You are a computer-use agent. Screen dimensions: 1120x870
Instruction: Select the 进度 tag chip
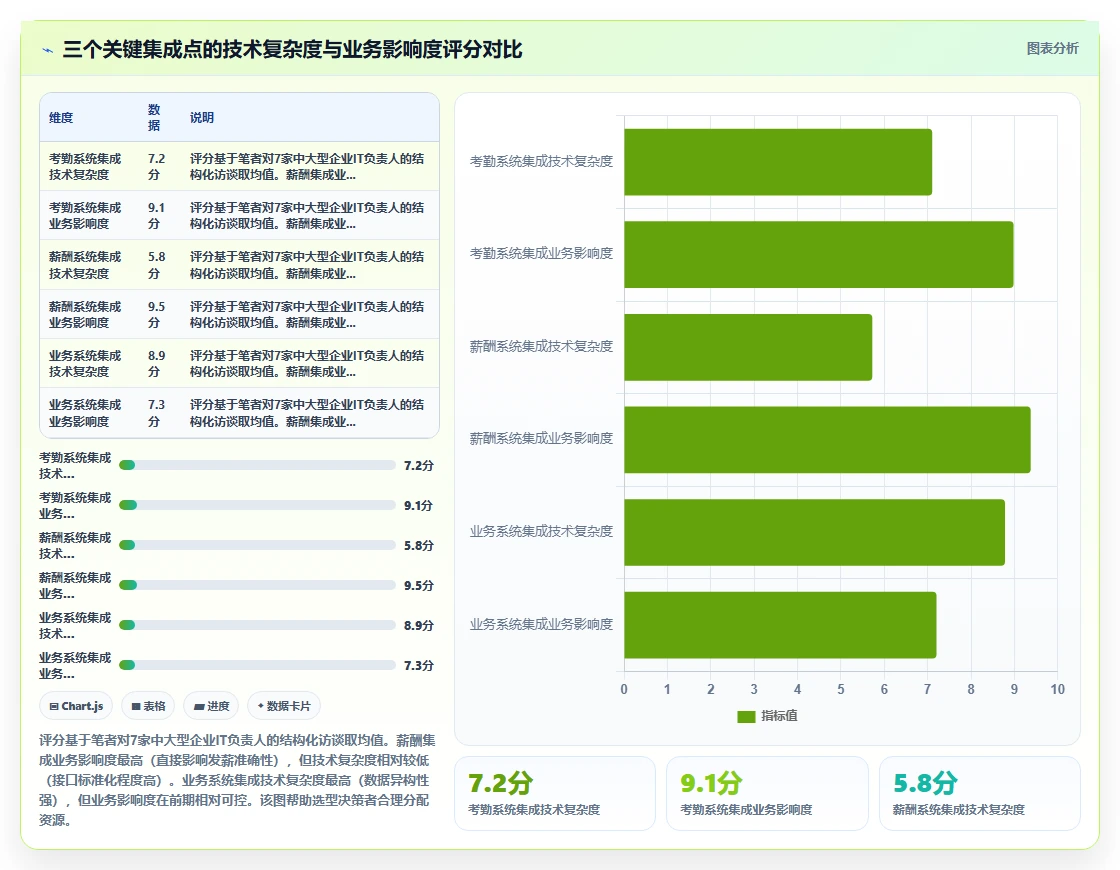(211, 706)
